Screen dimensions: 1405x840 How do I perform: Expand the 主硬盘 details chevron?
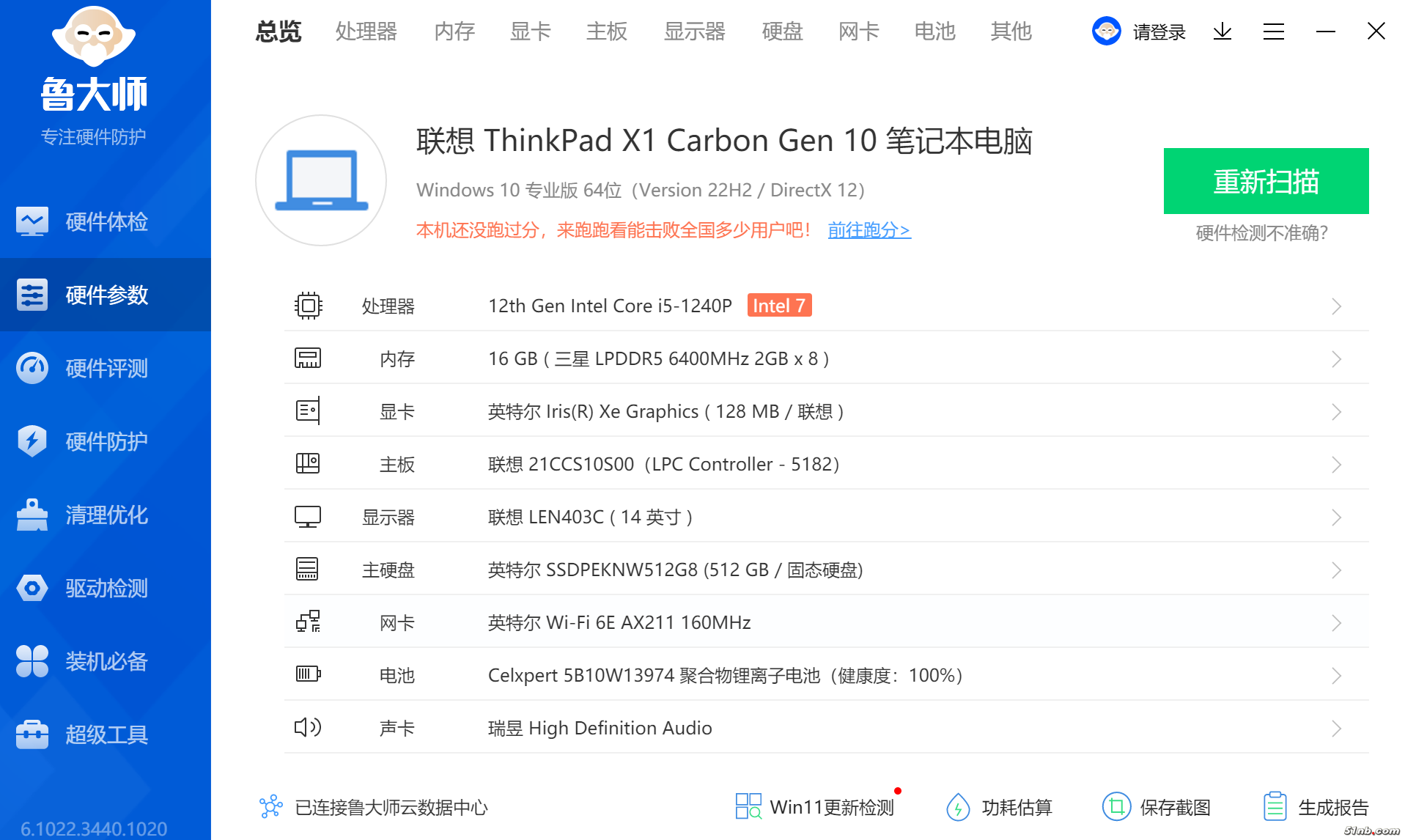1335,570
